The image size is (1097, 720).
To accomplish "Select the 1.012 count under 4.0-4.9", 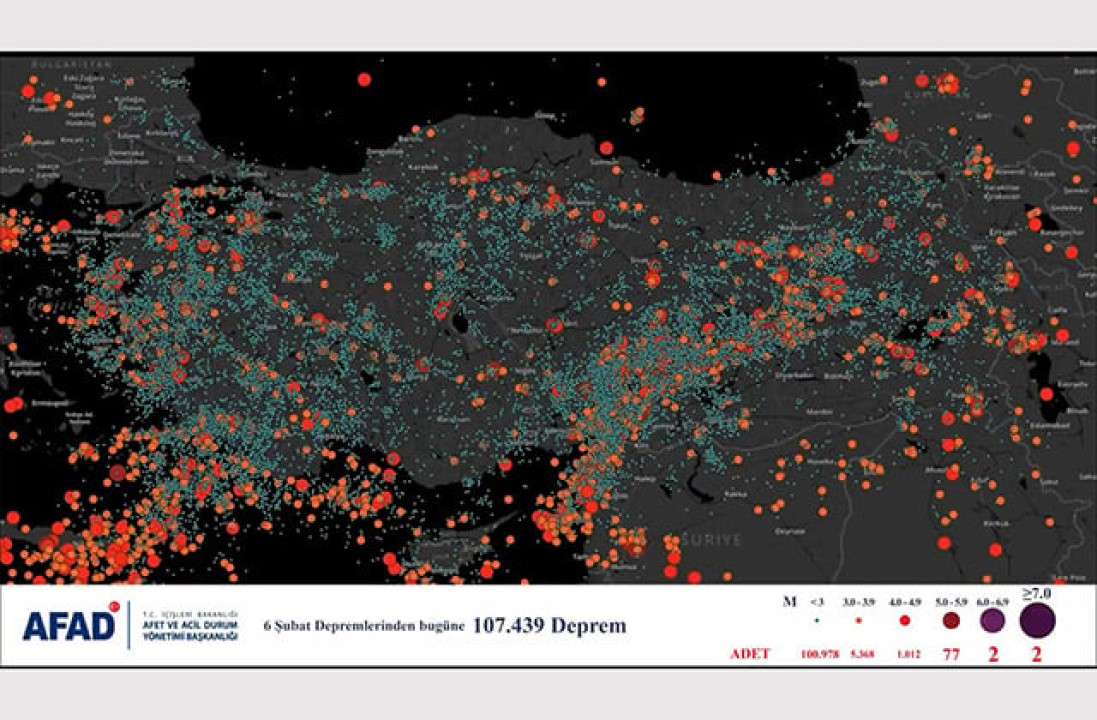I will click(904, 654).
